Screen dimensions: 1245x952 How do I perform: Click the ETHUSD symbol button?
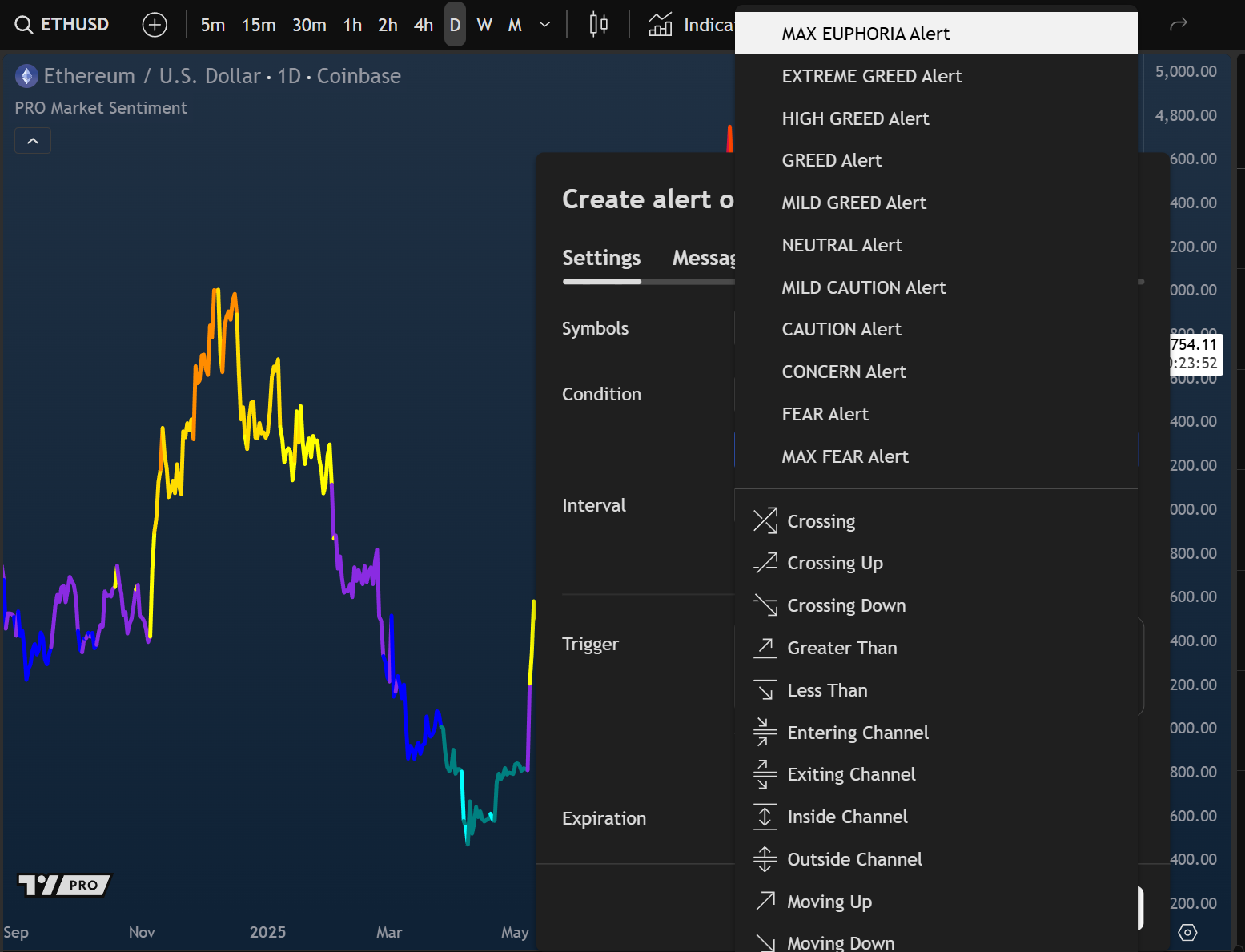click(74, 25)
